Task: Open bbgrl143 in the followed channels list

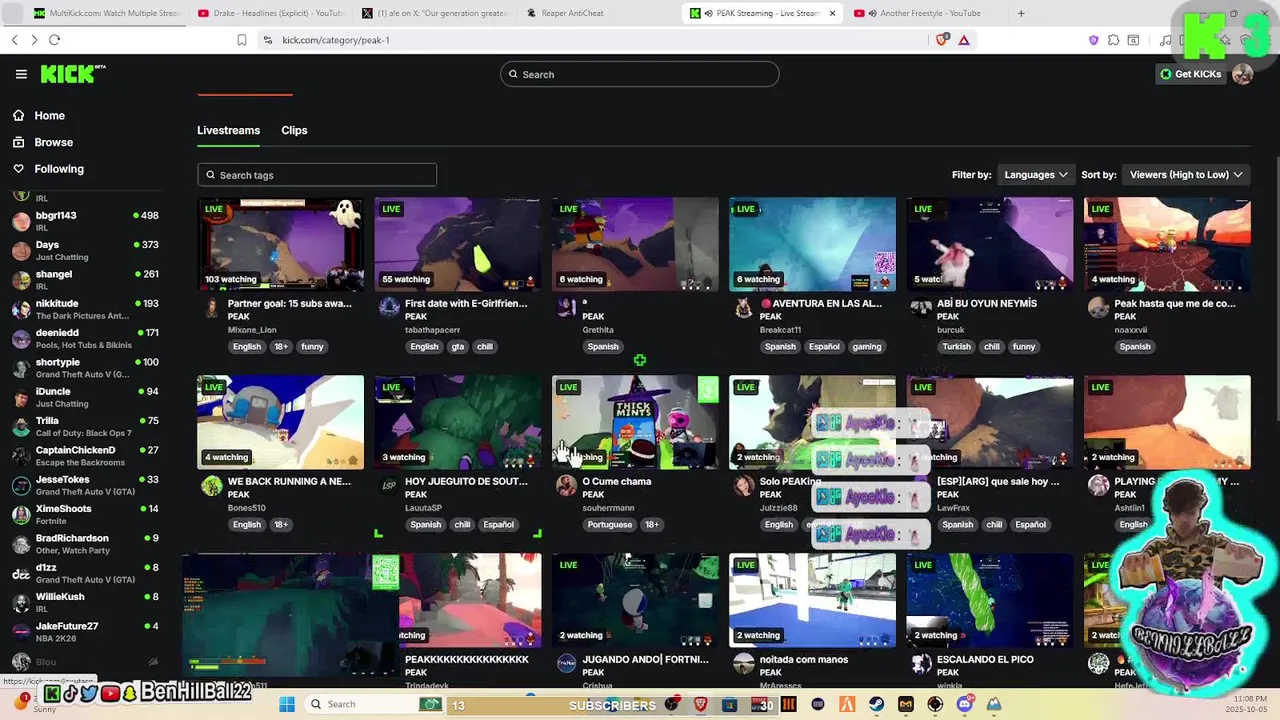Action: pos(85,221)
